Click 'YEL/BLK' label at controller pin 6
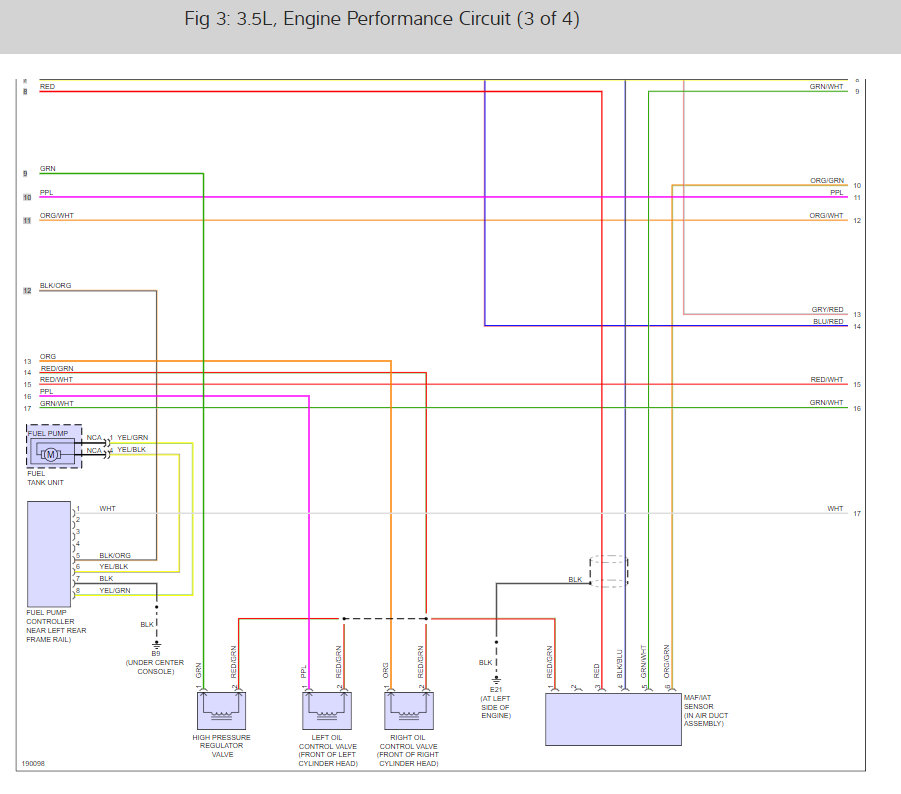 114,566
